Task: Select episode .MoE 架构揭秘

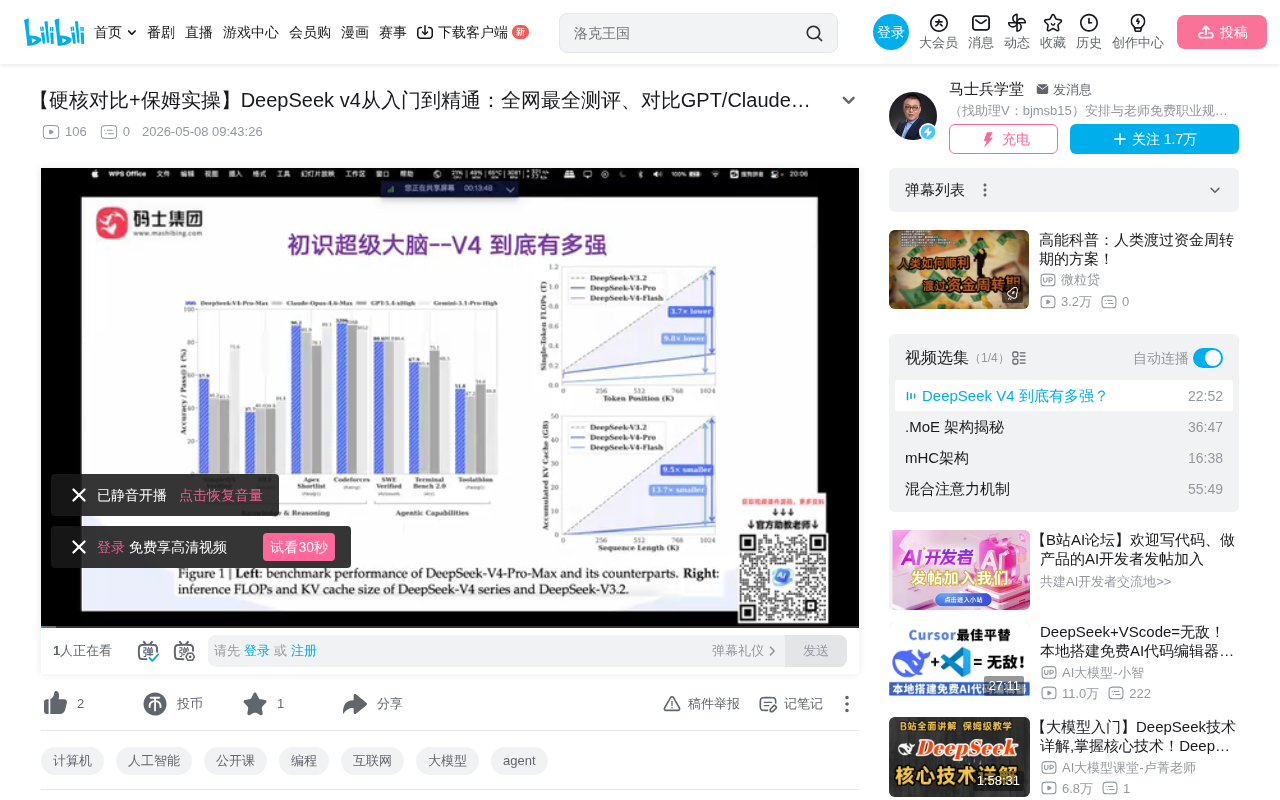Action: click(x=1064, y=427)
